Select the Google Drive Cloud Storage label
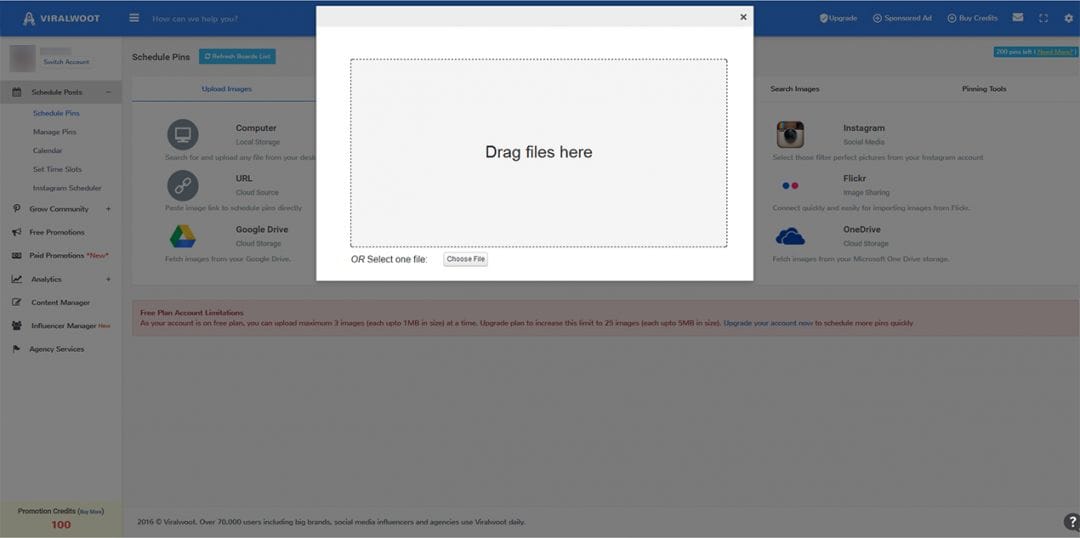Viewport: 1080px width, 538px height. click(x=262, y=236)
